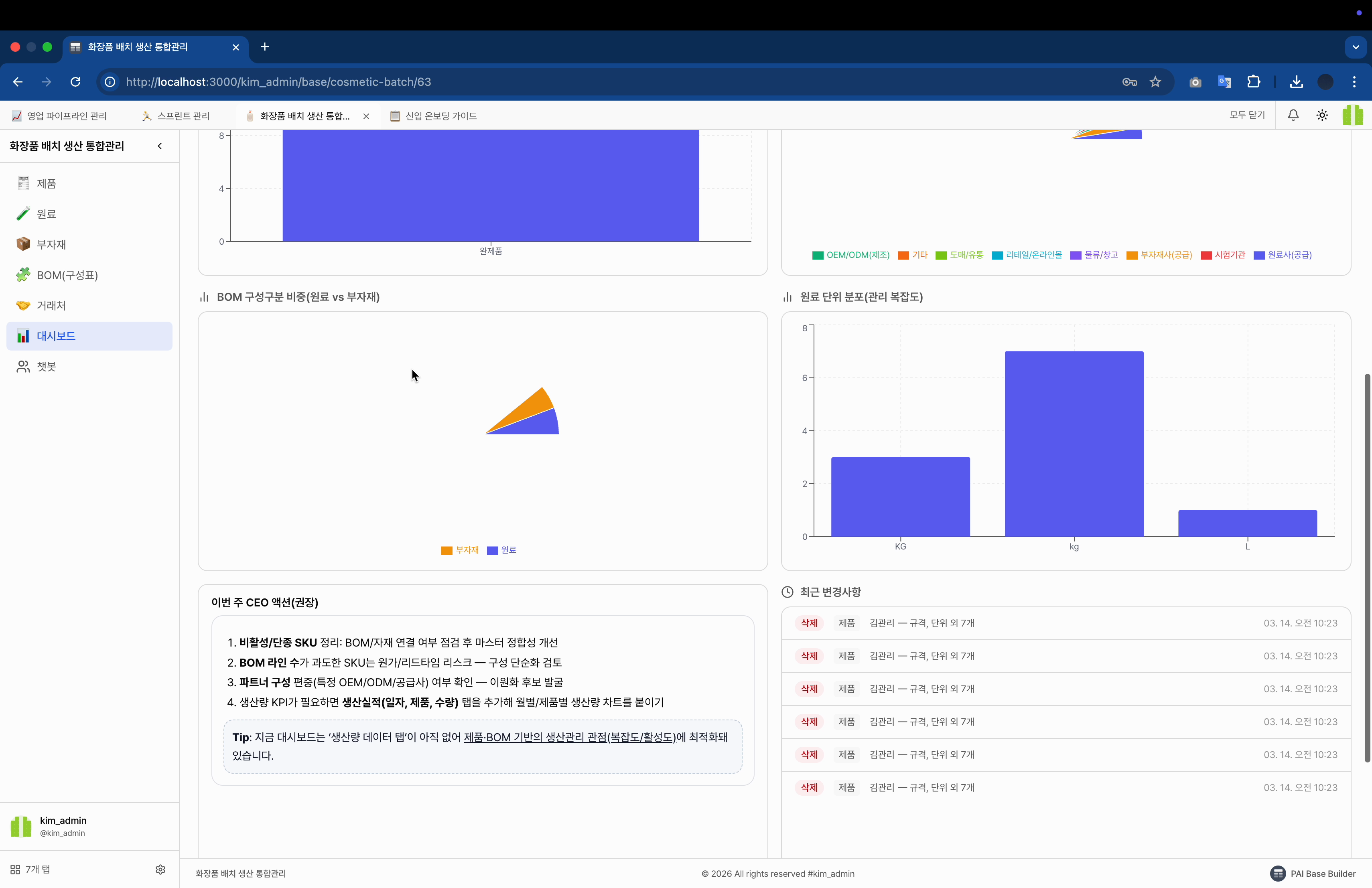The image size is (1372, 888).
Task: Click the notification bell icon
Action: [x=1293, y=115]
